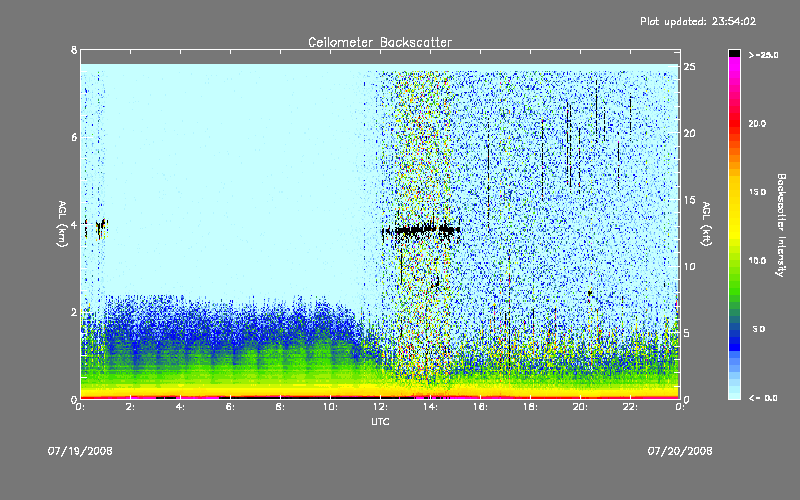Click the 2 km tick label
The height and width of the screenshot is (500, 800).
tap(74, 312)
